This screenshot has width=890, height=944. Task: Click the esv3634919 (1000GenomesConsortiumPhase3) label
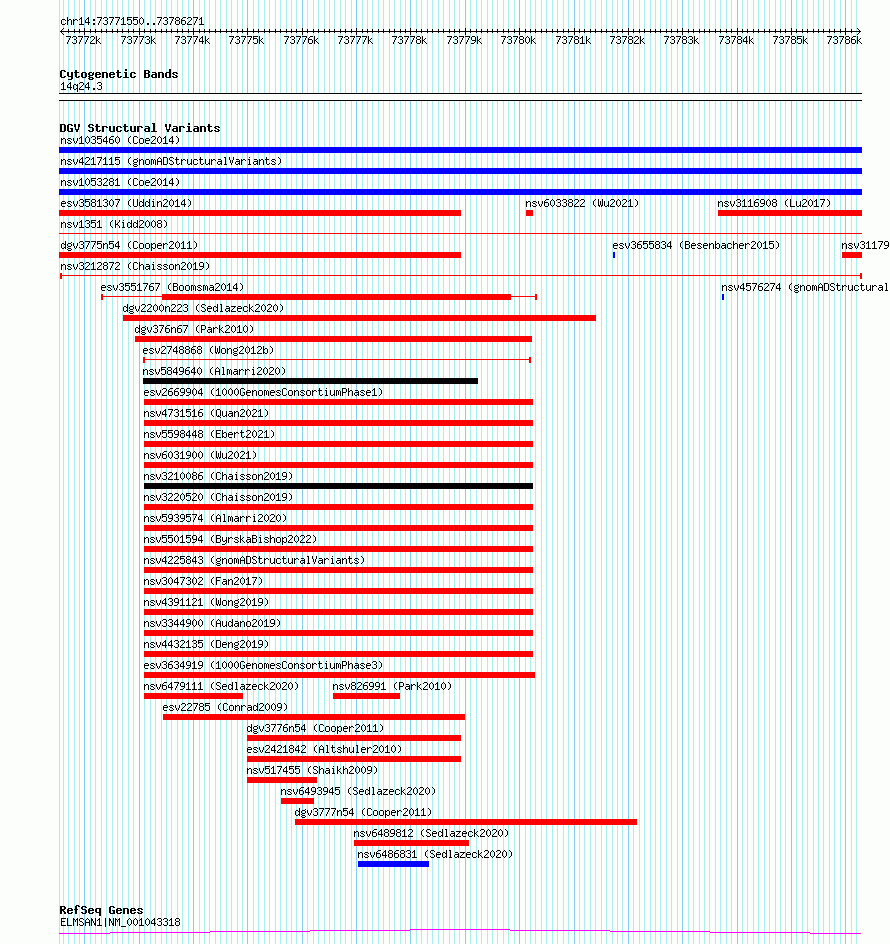coord(263,665)
